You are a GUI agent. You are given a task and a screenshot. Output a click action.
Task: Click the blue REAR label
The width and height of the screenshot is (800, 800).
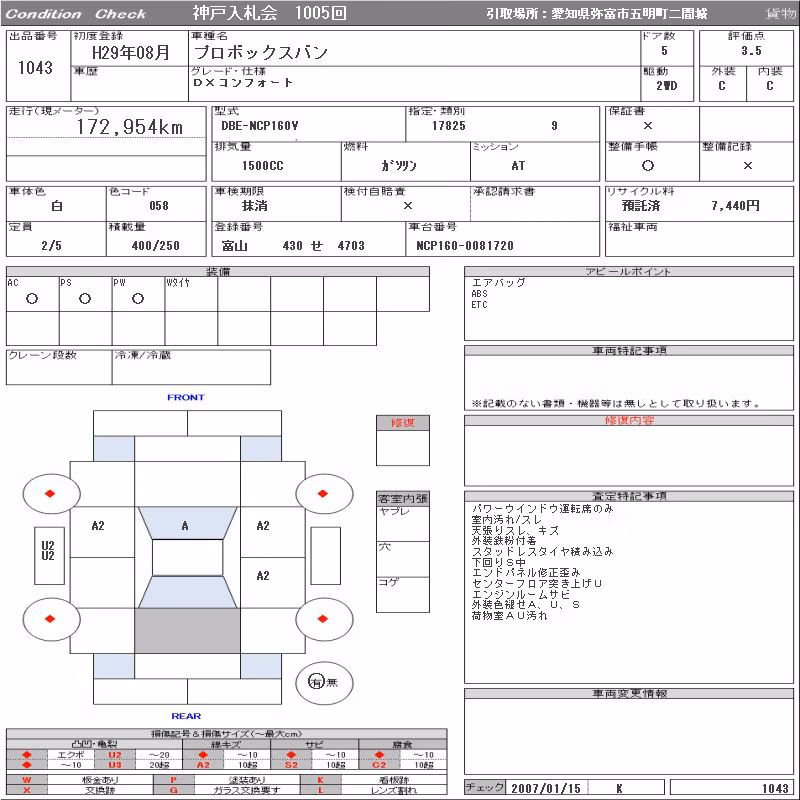point(186,716)
